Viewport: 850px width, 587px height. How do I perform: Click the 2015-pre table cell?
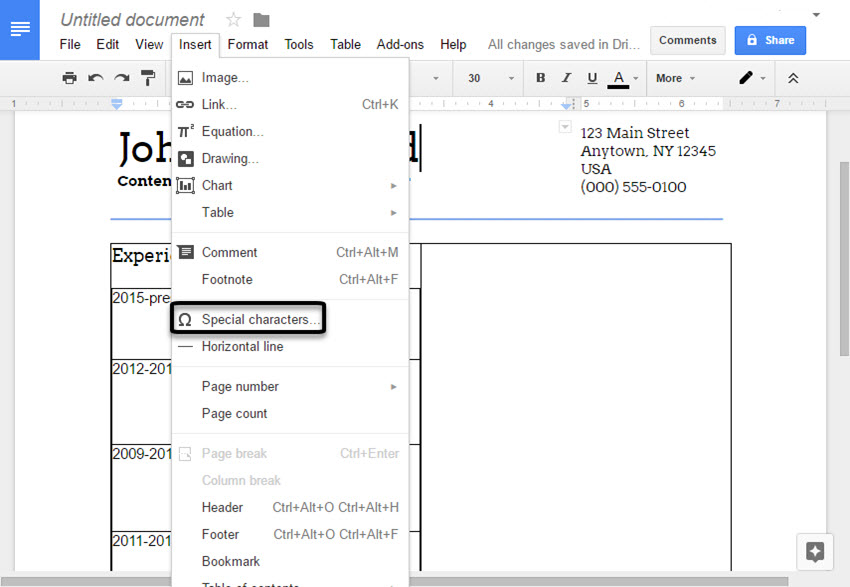[x=141, y=324]
